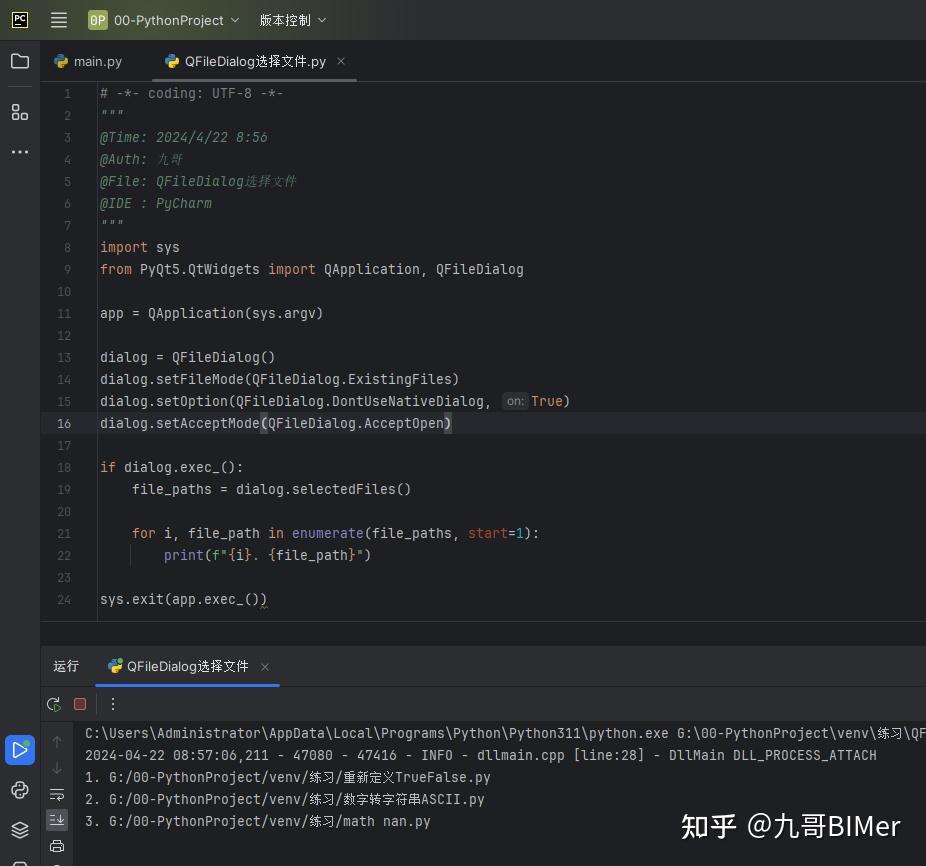Open the Python Console snake icon
This screenshot has width=926, height=866.
tap(20, 791)
